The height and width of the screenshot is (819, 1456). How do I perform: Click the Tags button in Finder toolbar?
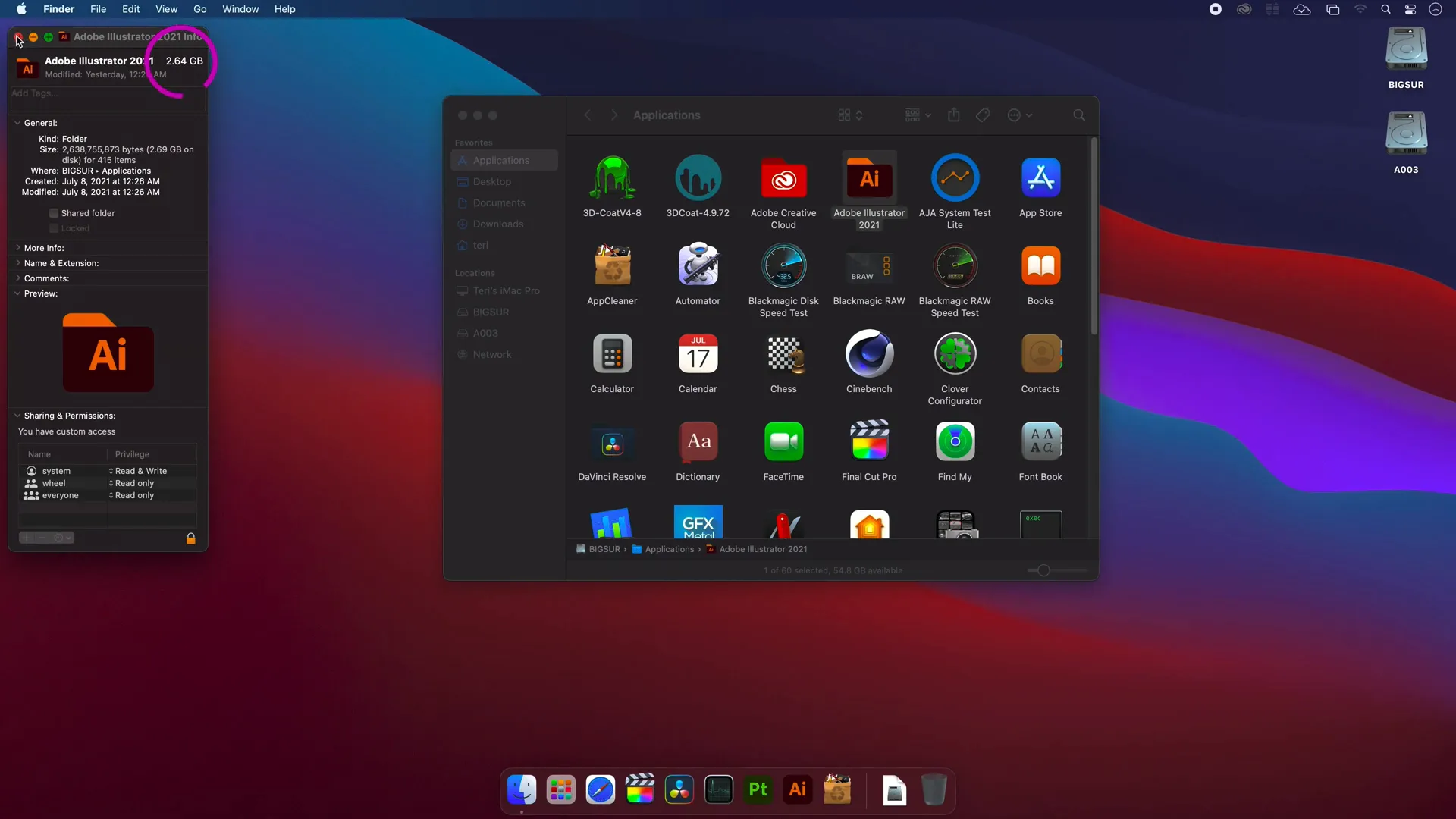983,115
